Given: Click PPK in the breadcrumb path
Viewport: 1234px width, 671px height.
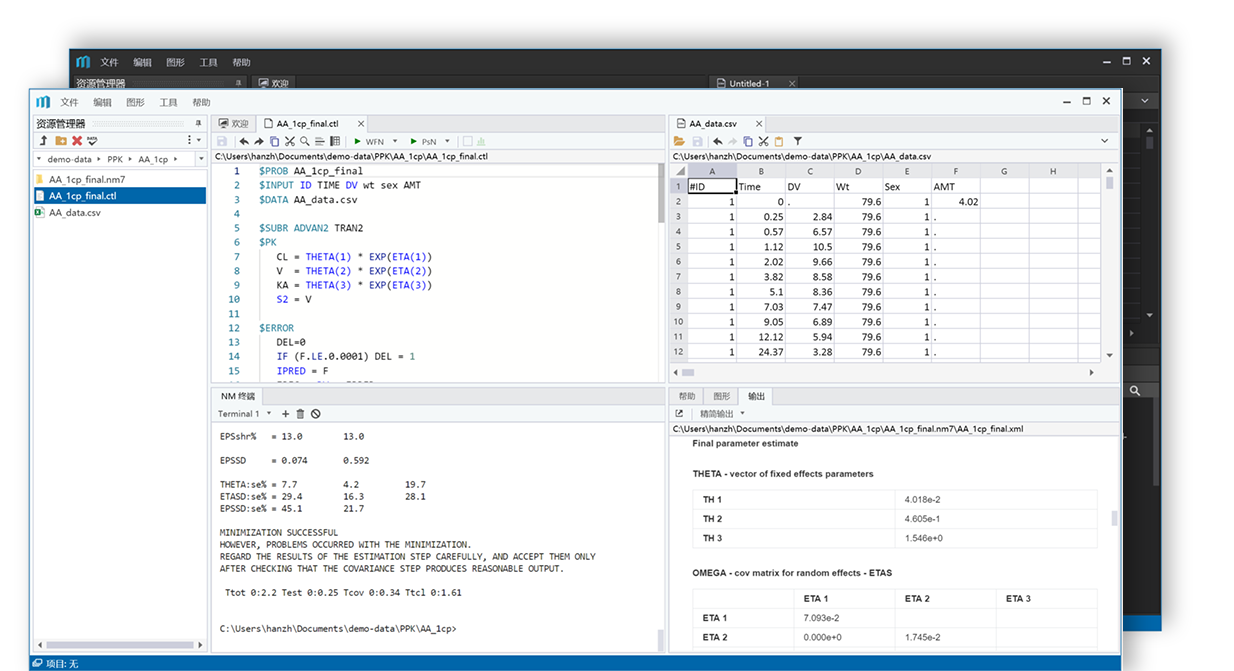Looking at the screenshot, I should click(x=114, y=159).
